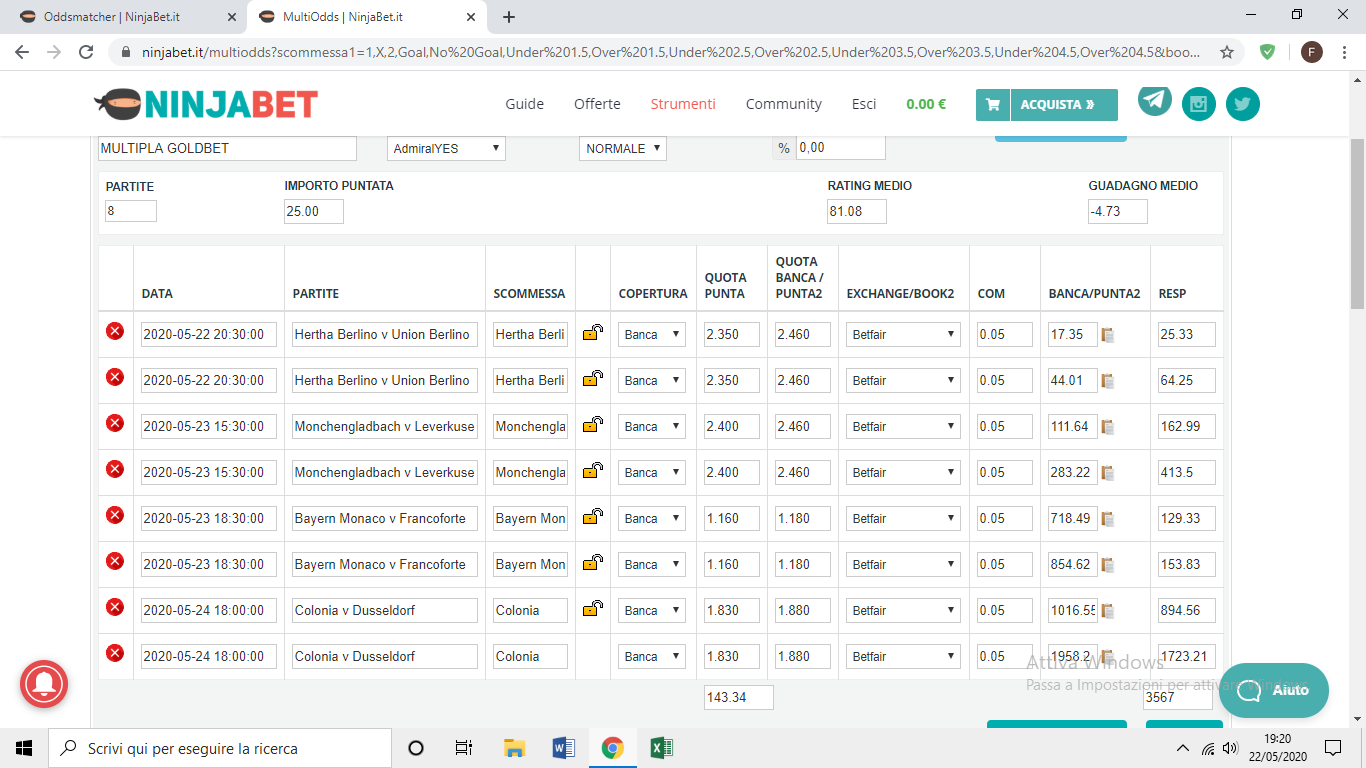Click clipboard icon beside 111.64
Viewport: 1366px width, 768px height.
[x=1107, y=427]
